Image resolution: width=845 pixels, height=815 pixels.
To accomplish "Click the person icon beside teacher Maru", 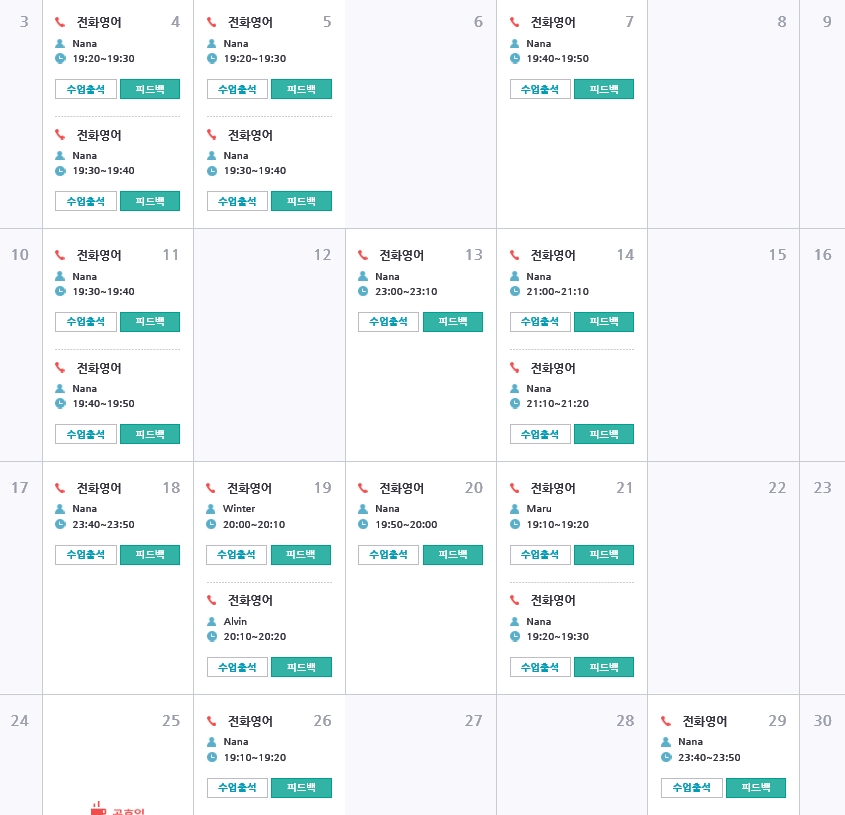I will point(514,509).
